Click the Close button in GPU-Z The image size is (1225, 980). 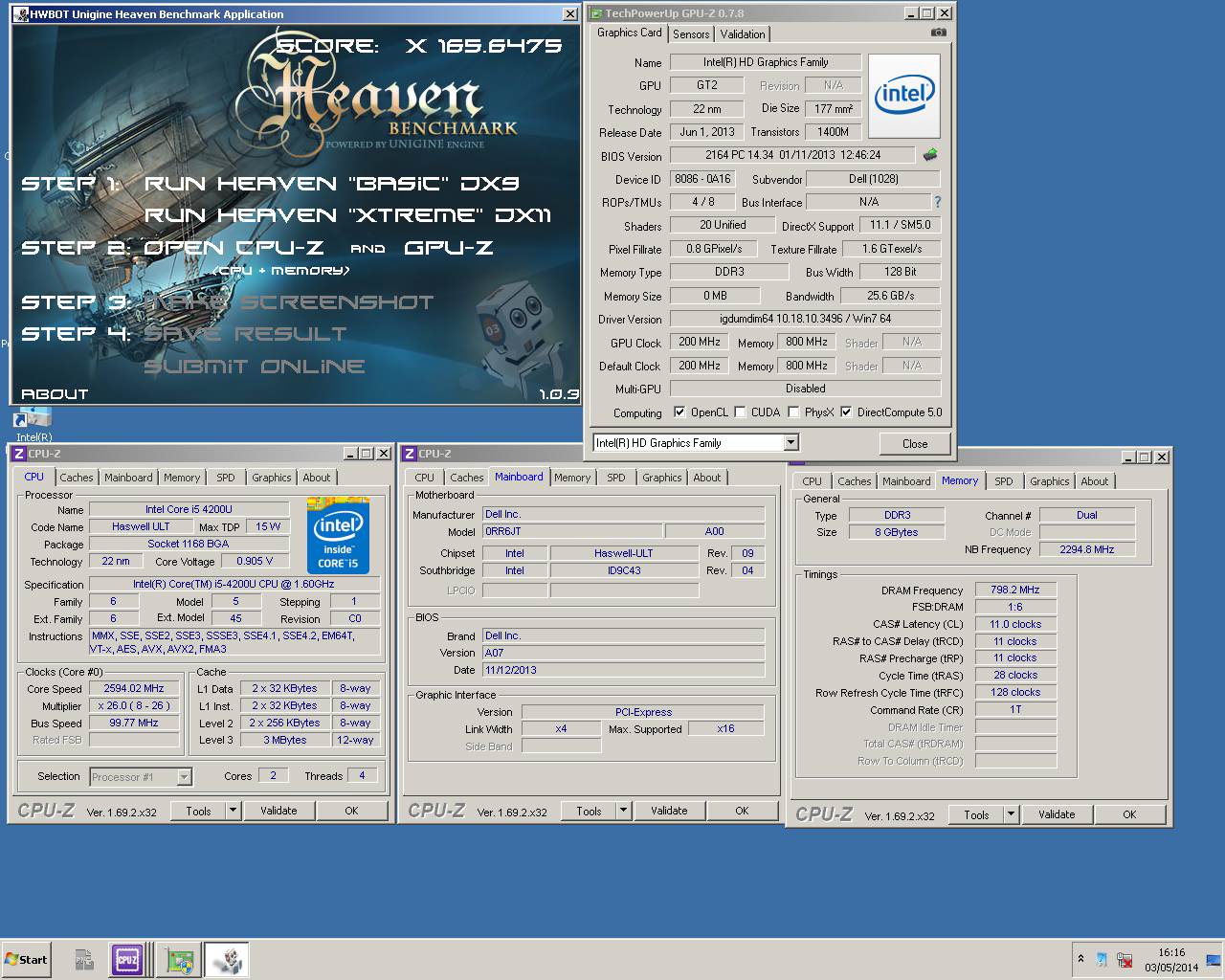915,444
